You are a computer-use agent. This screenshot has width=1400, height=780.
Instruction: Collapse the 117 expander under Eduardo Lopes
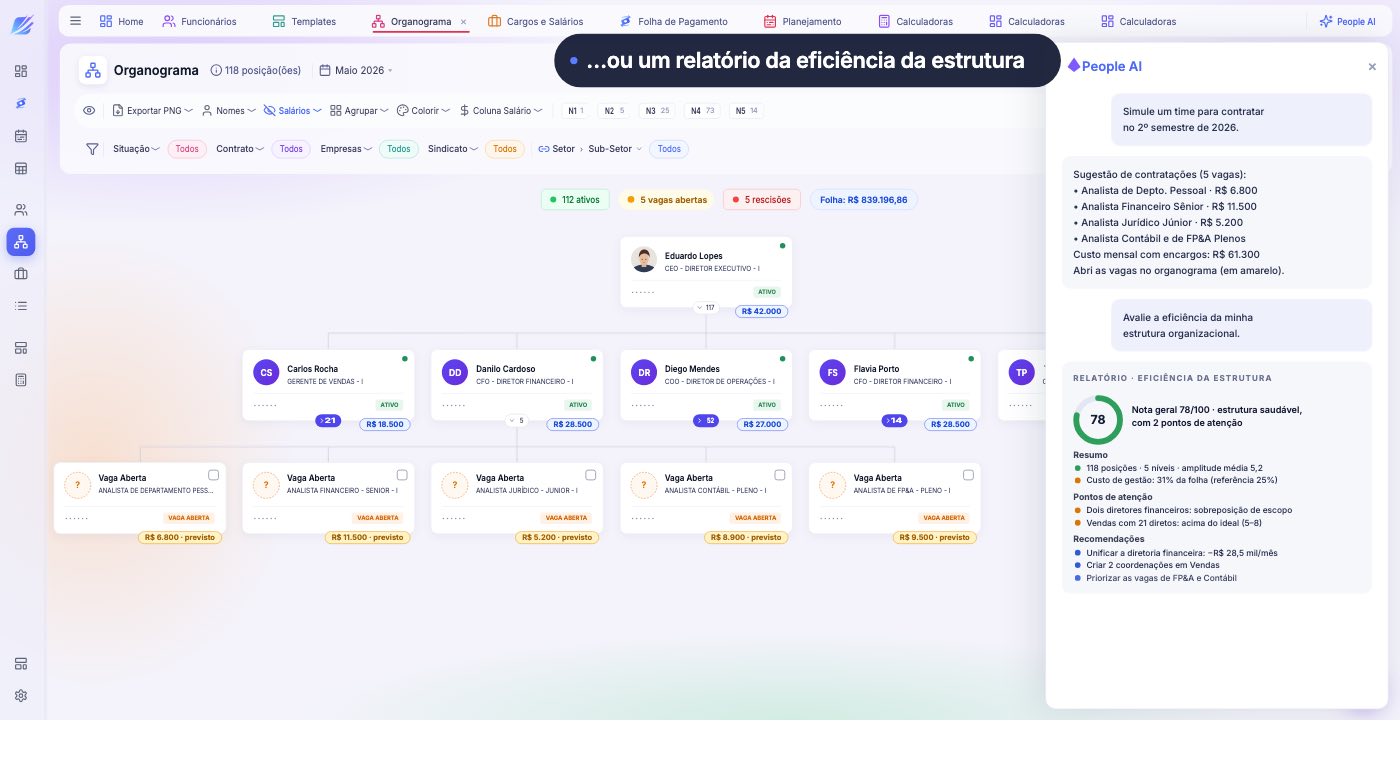[x=706, y=308]
